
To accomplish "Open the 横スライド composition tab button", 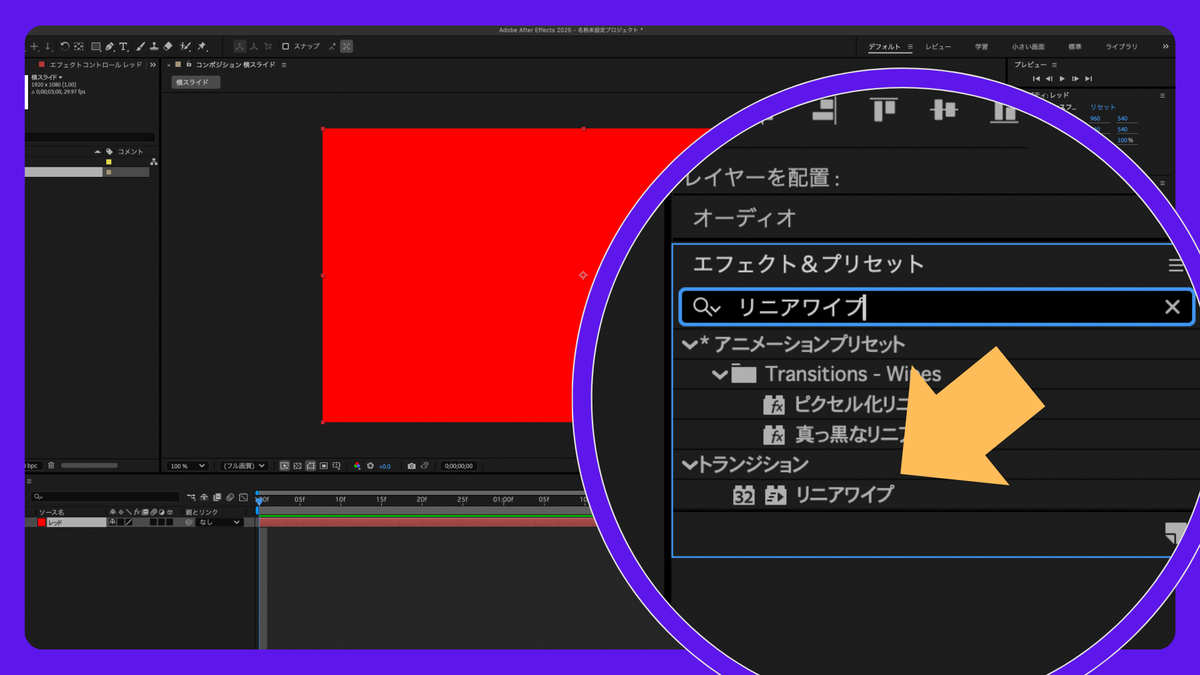I will pos(196,82).
